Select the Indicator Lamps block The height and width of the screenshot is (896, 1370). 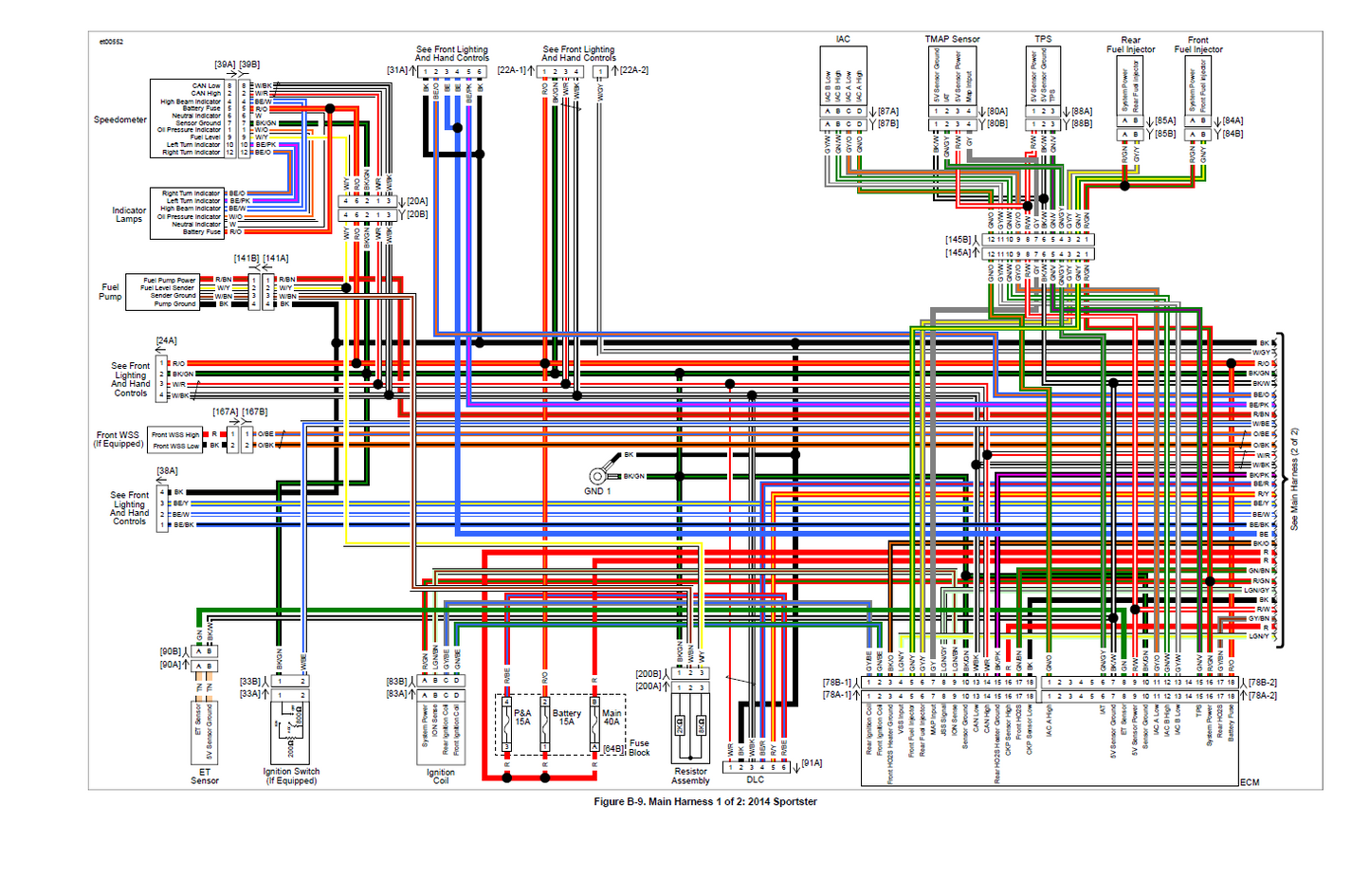[x=187, y=212]
